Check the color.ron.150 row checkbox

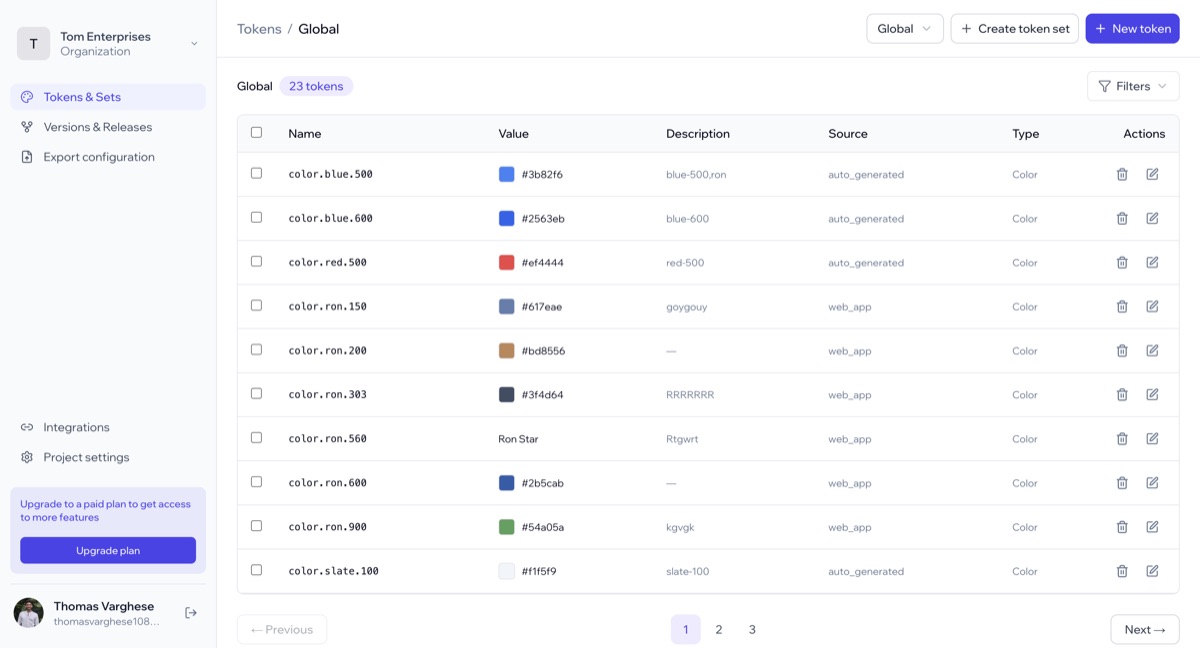click(256, 305)
